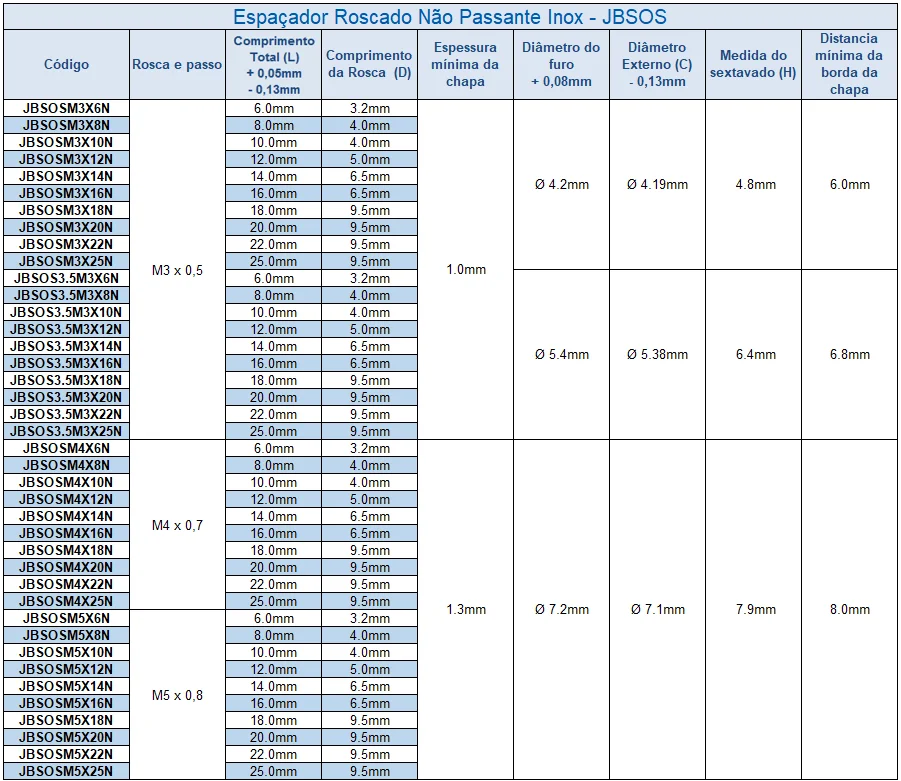This screenshot has width=901, height=781.
Task: Select code cell JBSOSM3X22N
Action: tap(67, 244)
